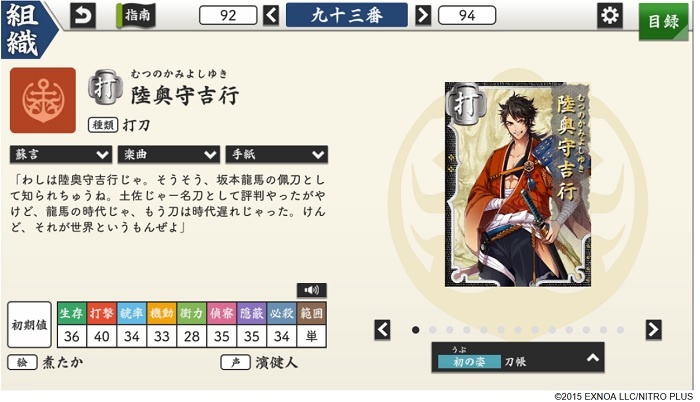Click the 初期値 stats tab
700x402 pixels.
tap(29, 325)
